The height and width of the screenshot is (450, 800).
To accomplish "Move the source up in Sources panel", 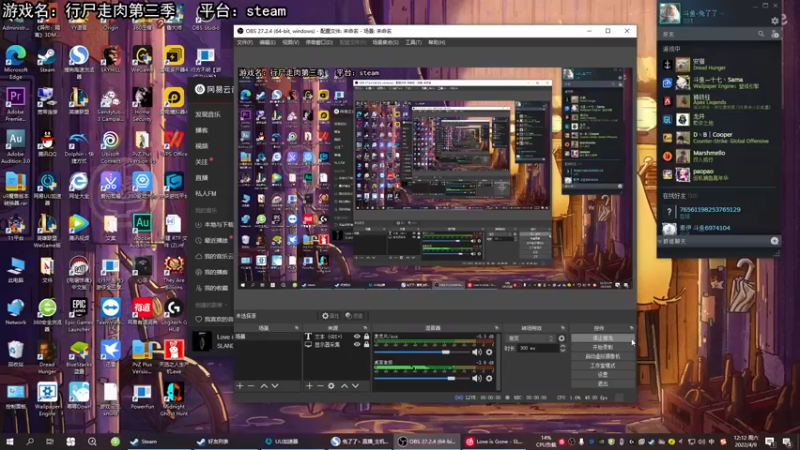I will point(344,386).
